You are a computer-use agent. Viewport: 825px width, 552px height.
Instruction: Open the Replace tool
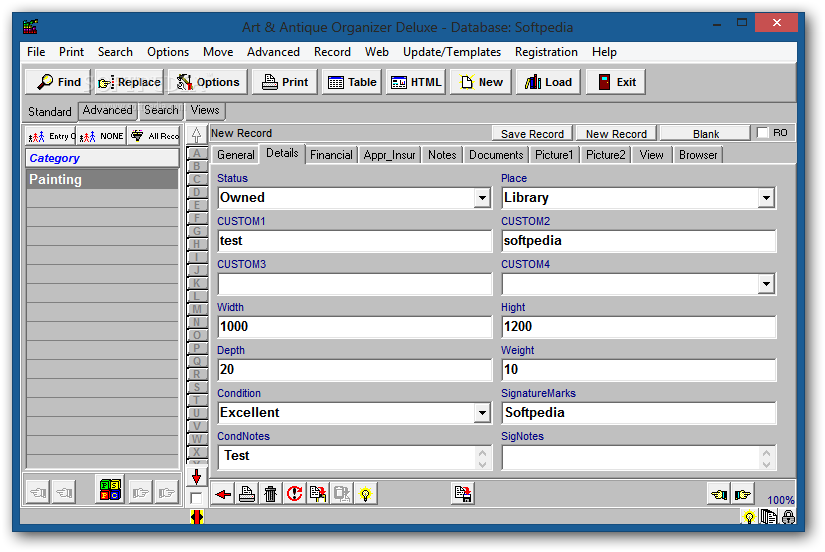coord(129,82)
